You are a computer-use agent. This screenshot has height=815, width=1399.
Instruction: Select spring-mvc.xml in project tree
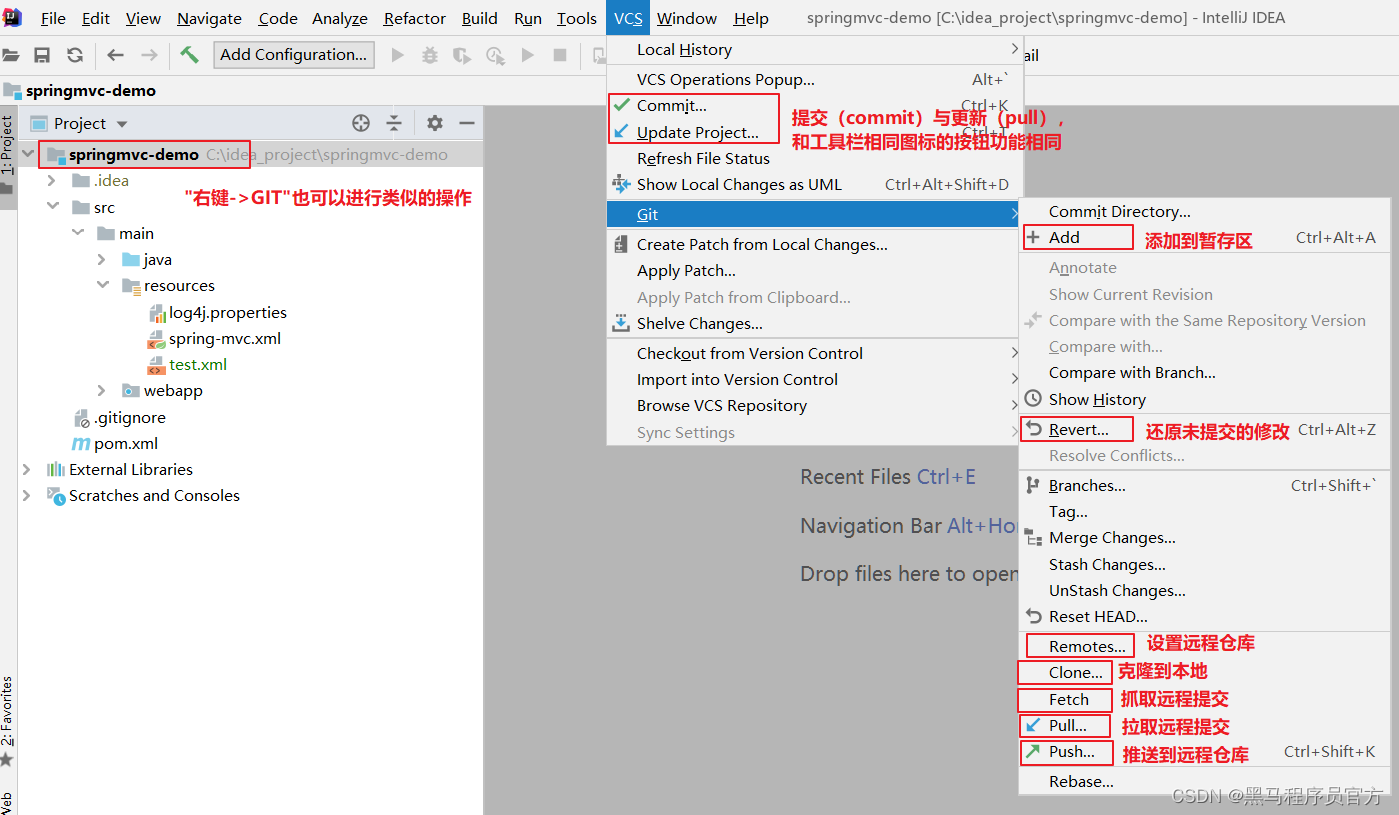tap(225, 338)
